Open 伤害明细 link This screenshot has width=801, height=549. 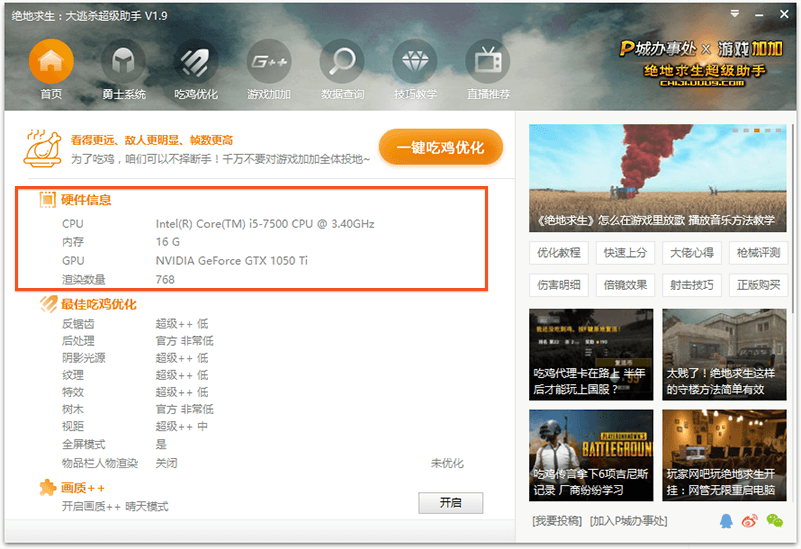pos(559,284)
